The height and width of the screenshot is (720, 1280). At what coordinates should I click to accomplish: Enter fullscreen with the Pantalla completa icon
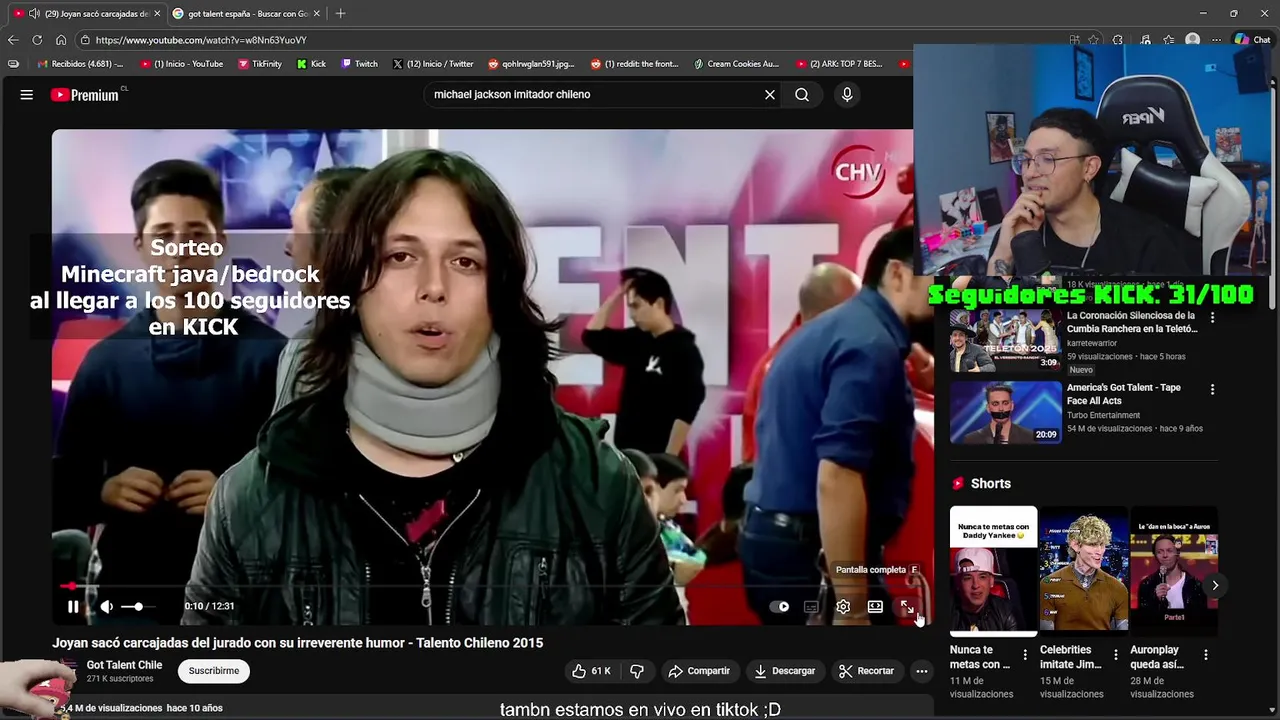(x=906, y=606)
